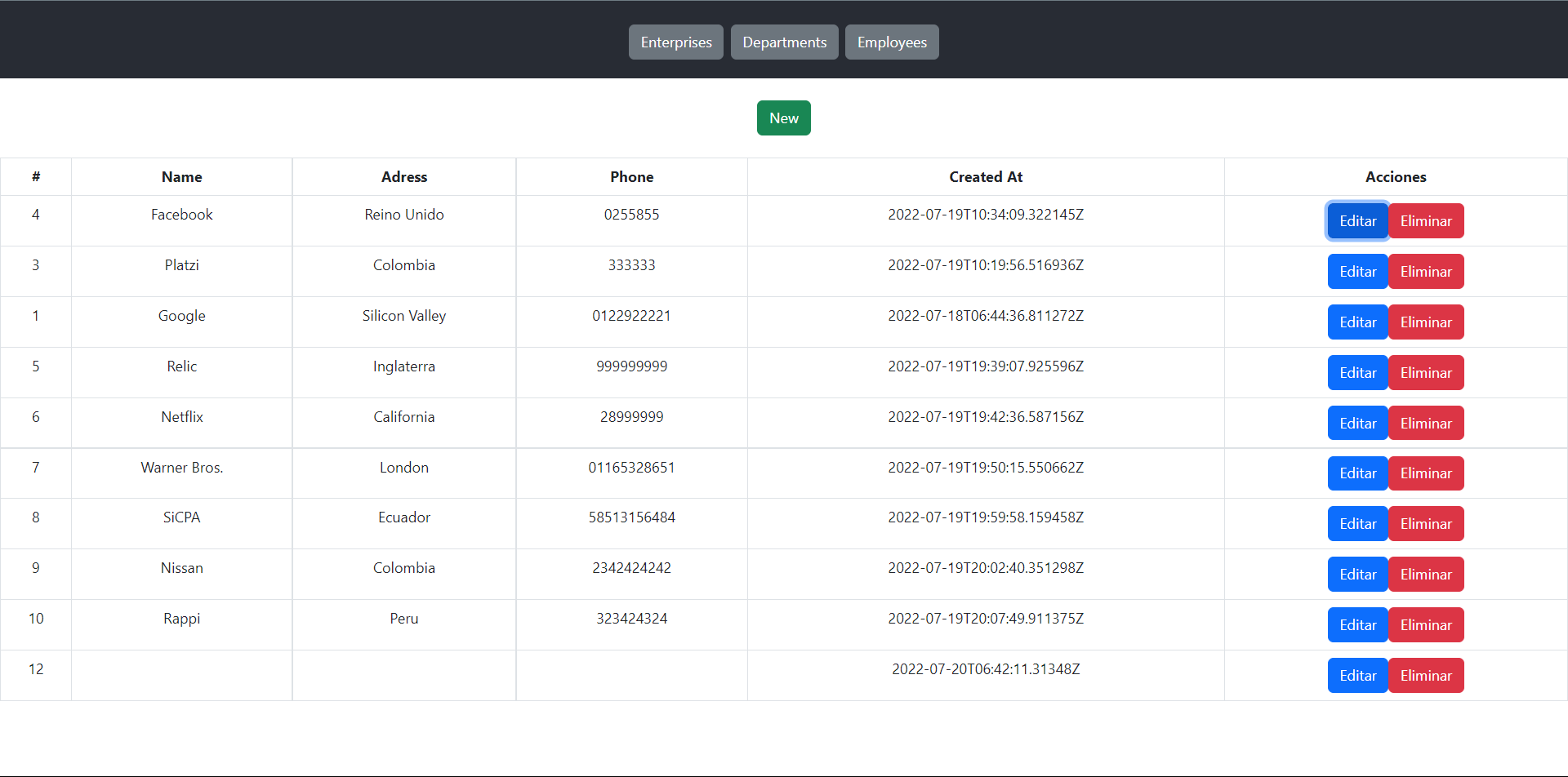The width and height of the screenshot is (1568, 777).
Task: Edit the Facebook enterprise
Action: 1357,221
